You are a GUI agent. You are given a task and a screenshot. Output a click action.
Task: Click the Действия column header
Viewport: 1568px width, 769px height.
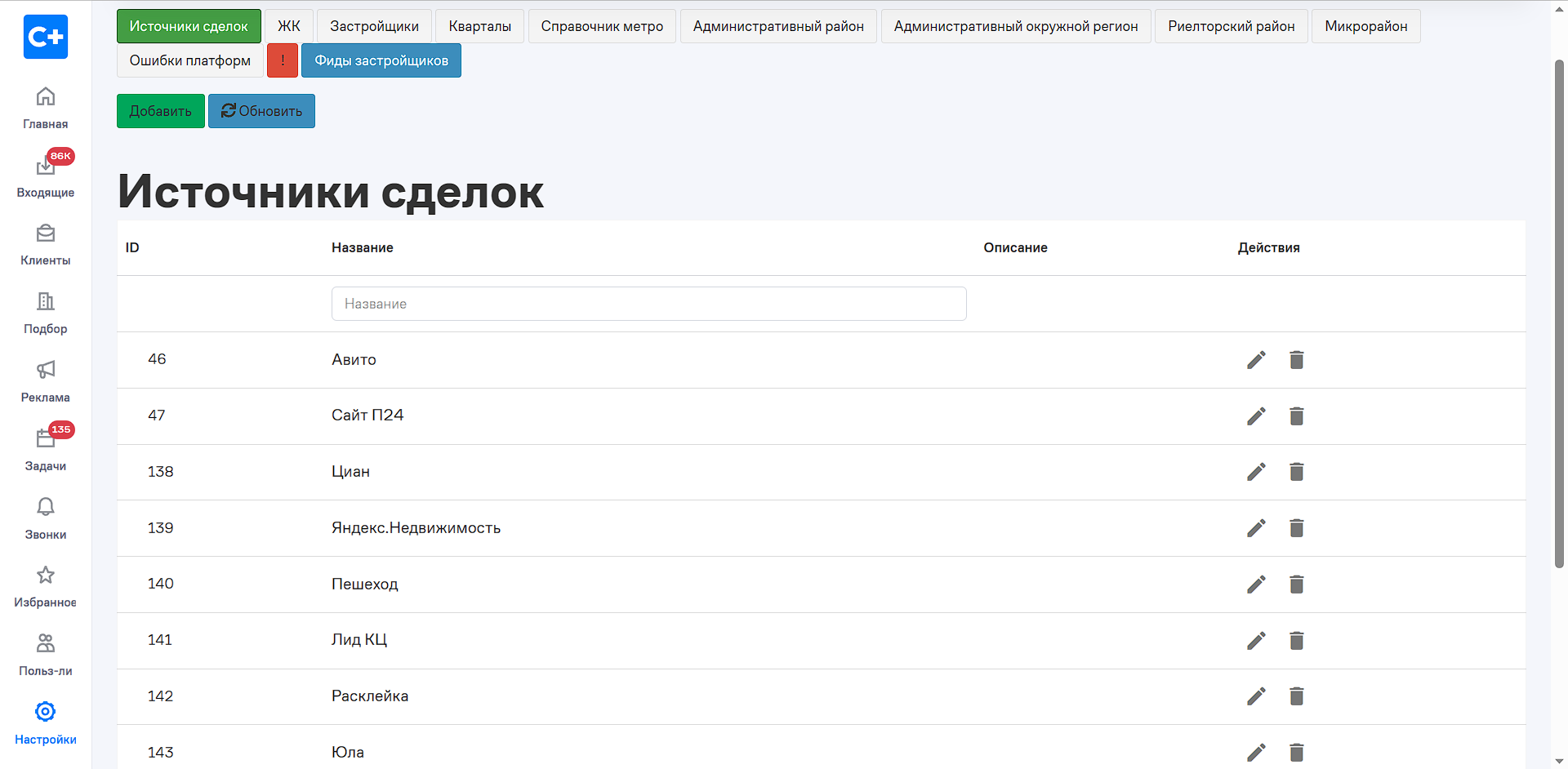point(1269,247)
